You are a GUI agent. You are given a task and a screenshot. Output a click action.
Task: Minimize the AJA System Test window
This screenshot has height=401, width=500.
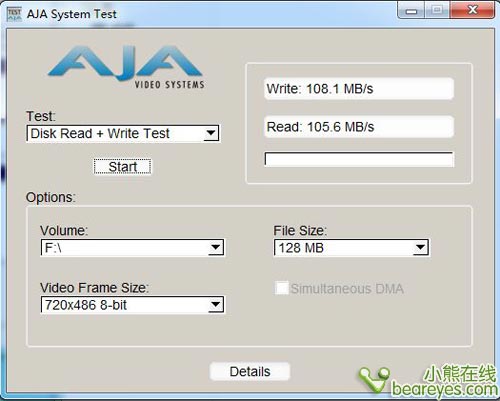tap(411, 11)
